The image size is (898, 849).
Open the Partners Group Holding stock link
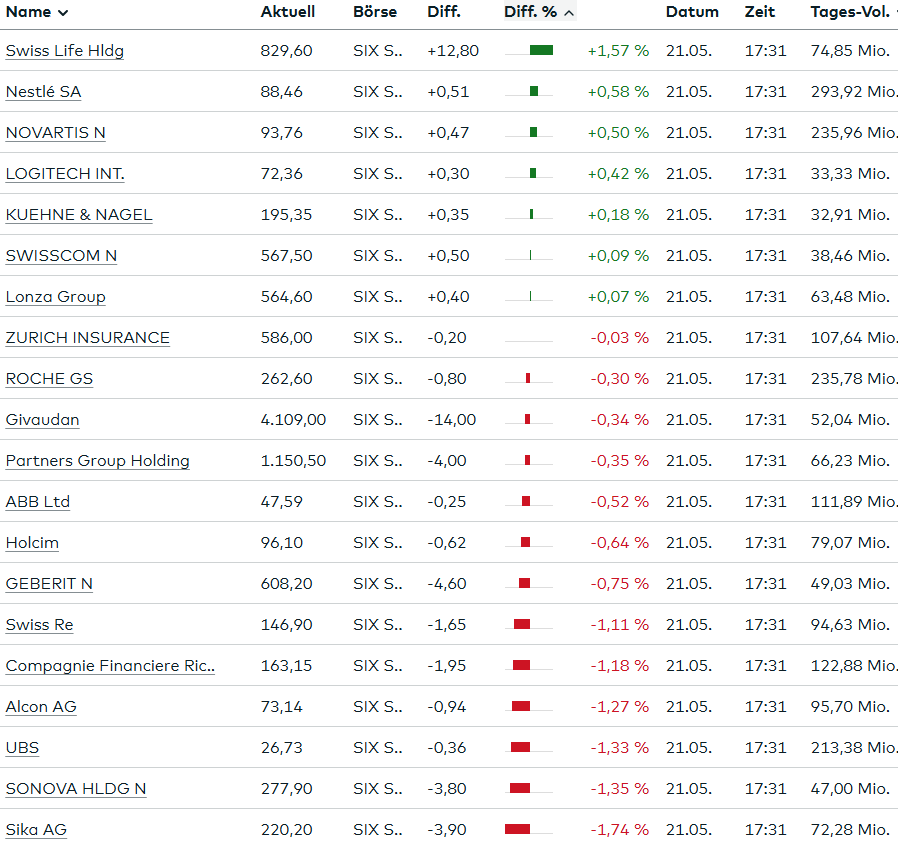[97, 461]
